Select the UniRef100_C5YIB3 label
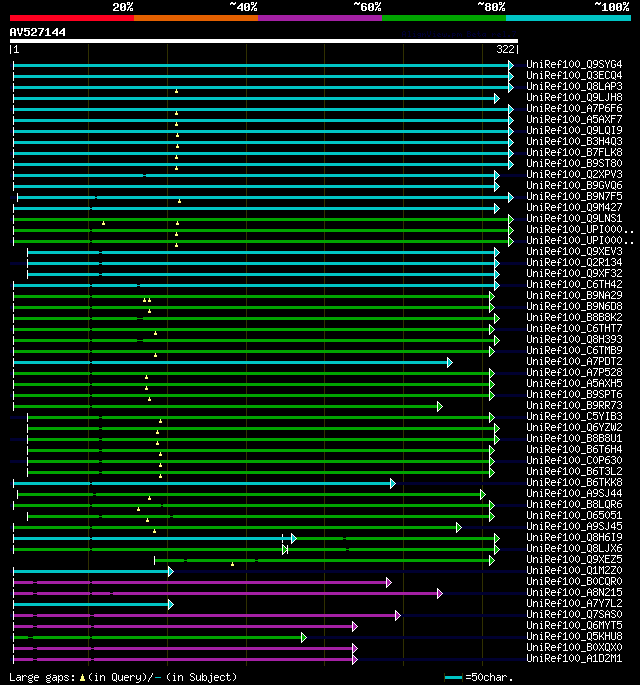Image resolution: width=640 pixels, height=685 pixels. pyautogui.click(x=574, y=416)
